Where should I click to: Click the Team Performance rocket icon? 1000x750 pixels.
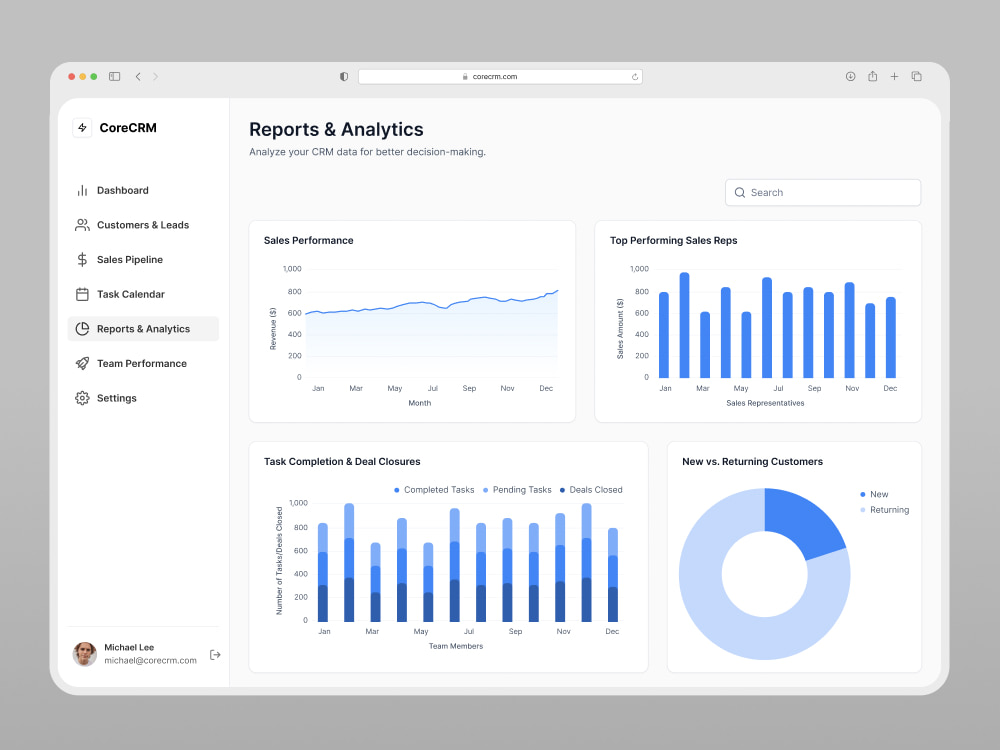[x=82, y=364]
